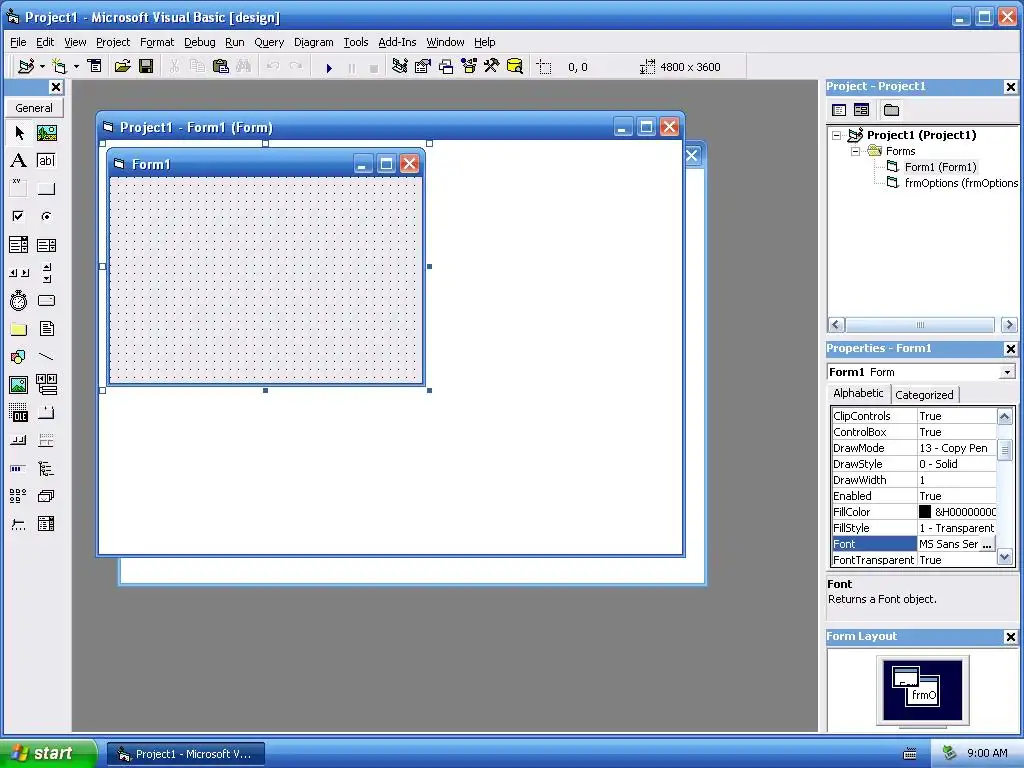Select the DirListBox folder tool
The image size is (1024, 768).
[x=19, y=329]
